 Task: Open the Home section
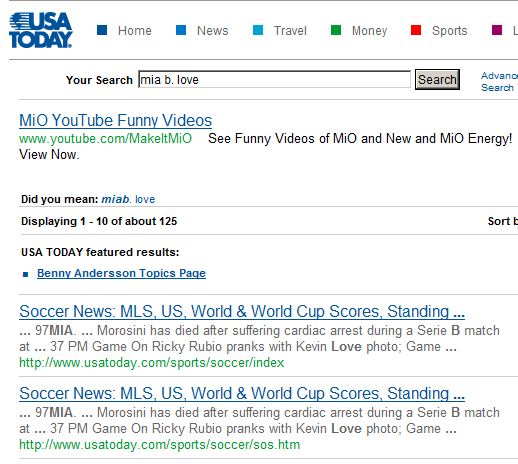click(x=135, y=31)
